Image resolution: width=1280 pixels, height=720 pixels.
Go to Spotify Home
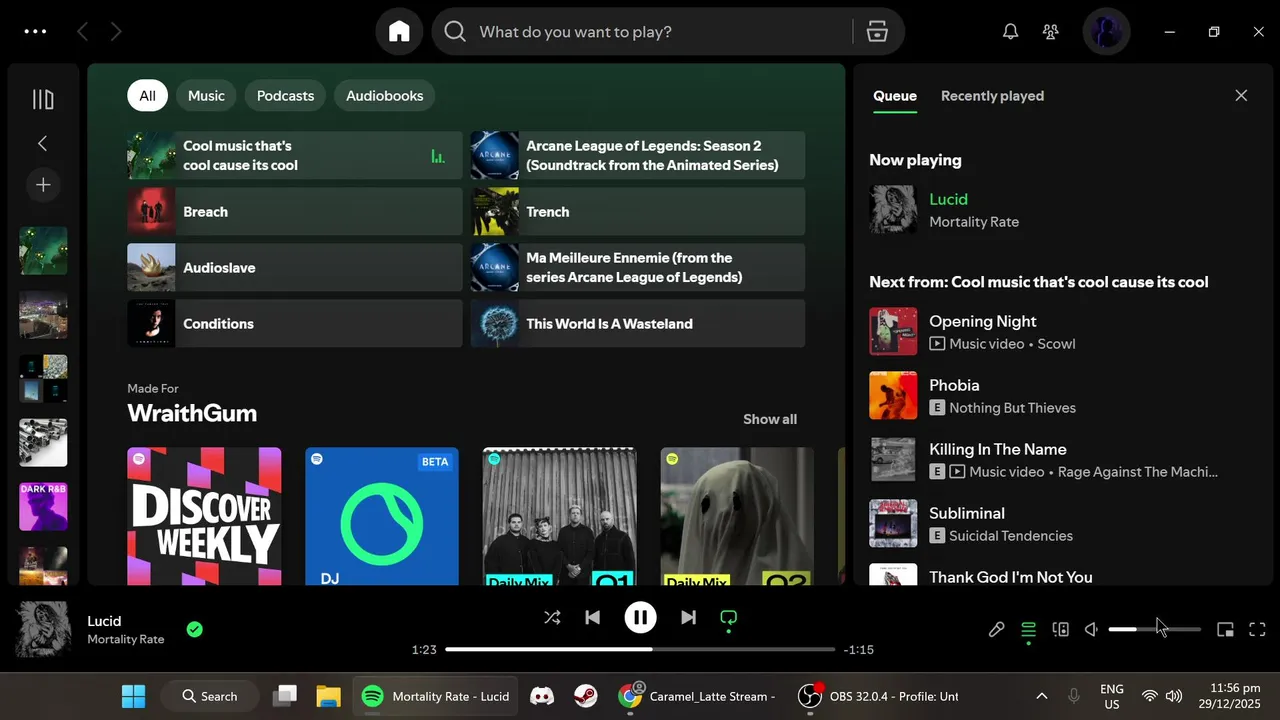399,32
